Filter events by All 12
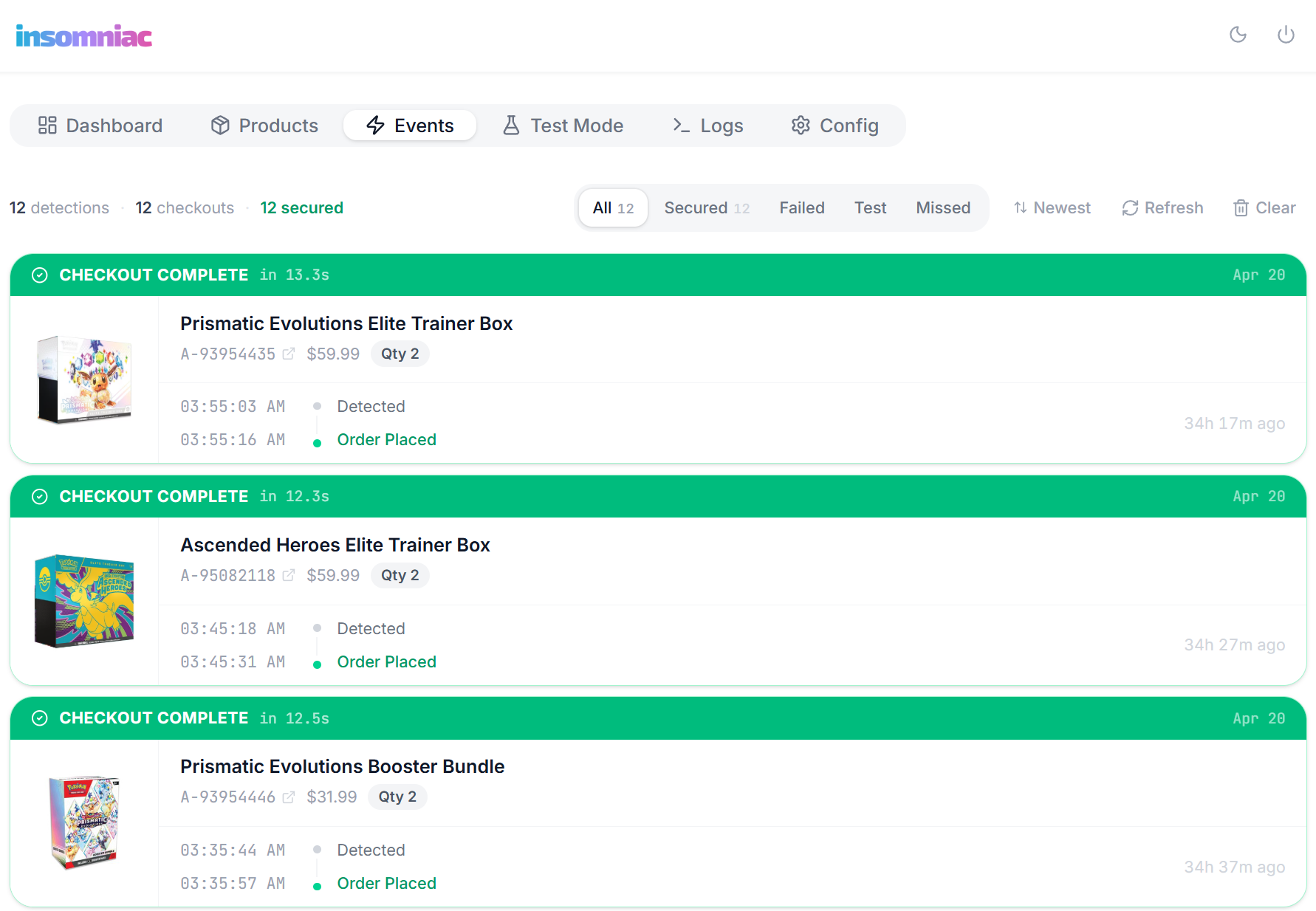Viewport: 1316px width, 911px height. pyautogui.click(x=613, y=208)
